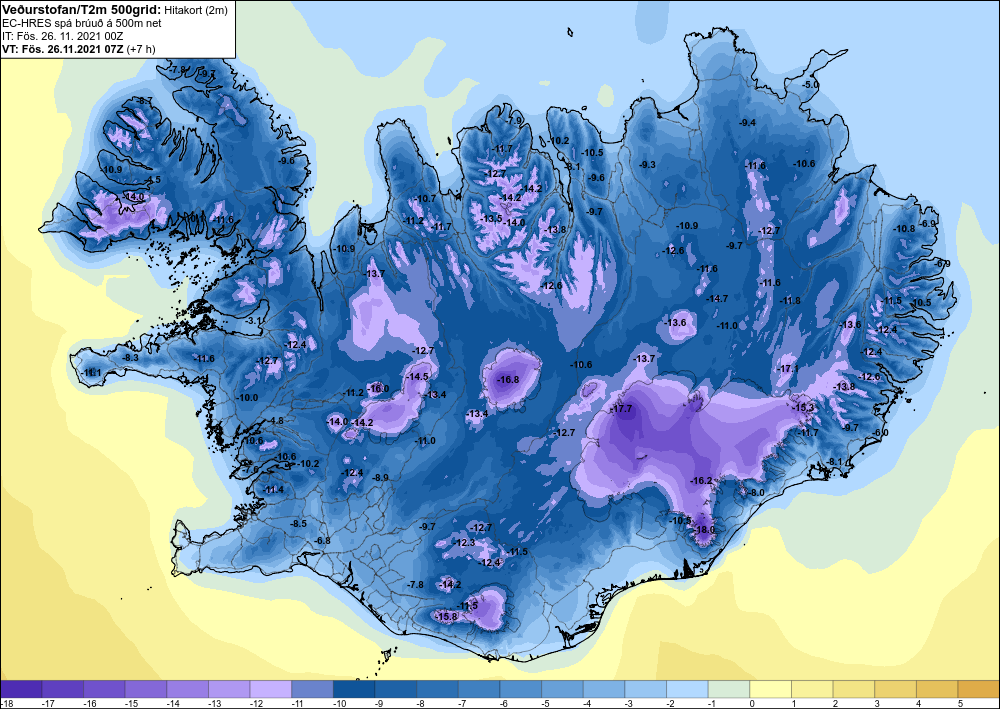Click the -17.7 temperature value
The image size is (1000, 709).
[621, 409]
